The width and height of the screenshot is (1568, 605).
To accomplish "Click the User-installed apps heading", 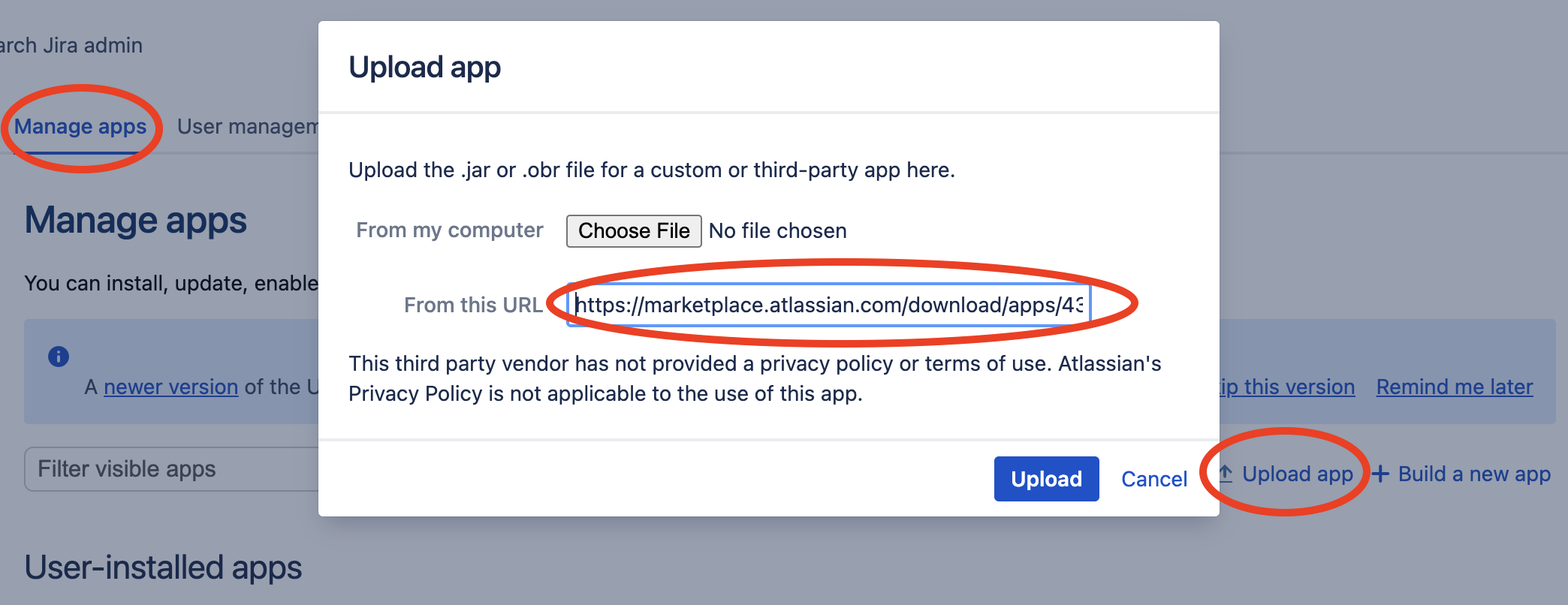I will pos(163,567).
